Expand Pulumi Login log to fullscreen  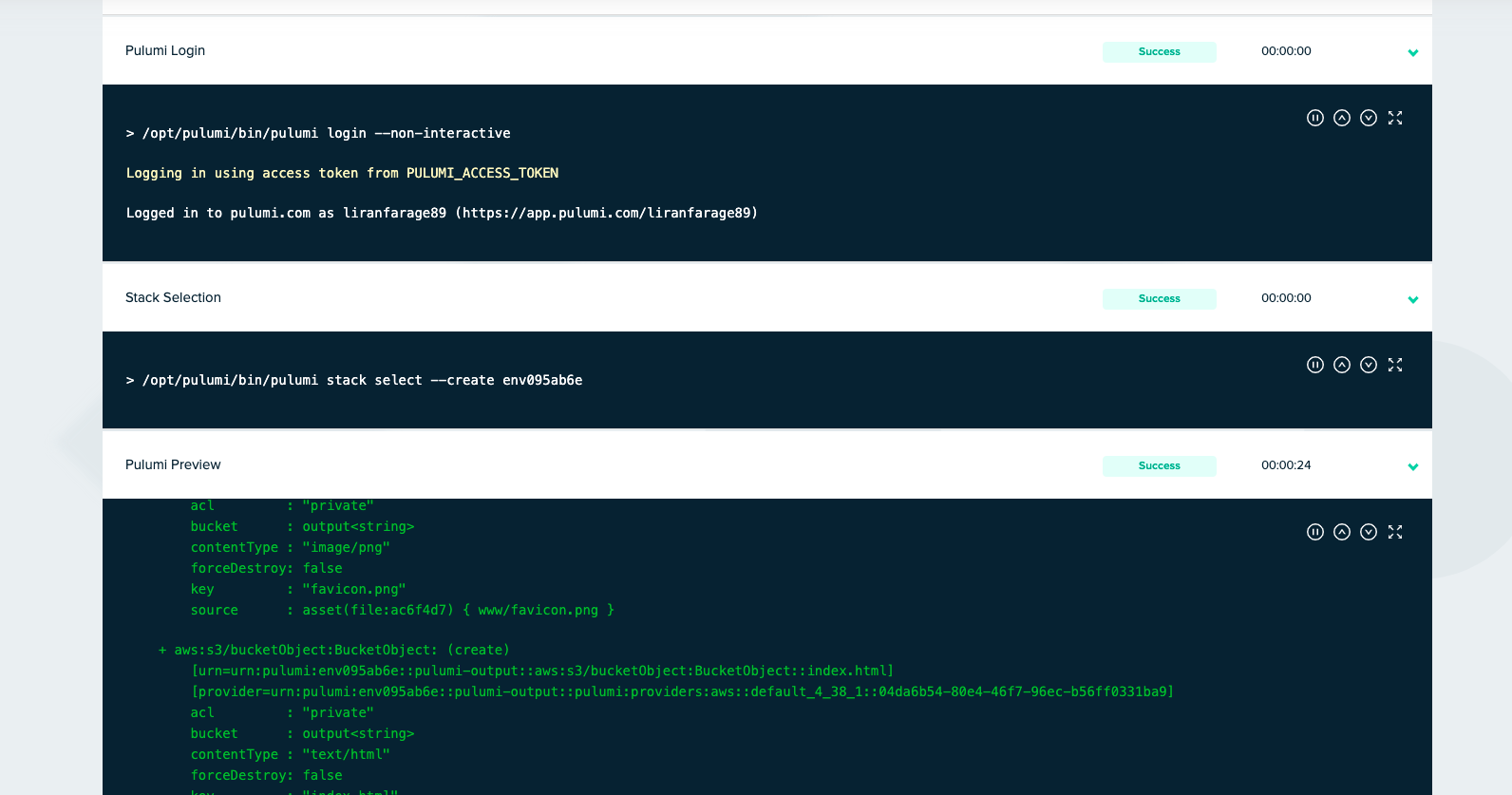1395,118
